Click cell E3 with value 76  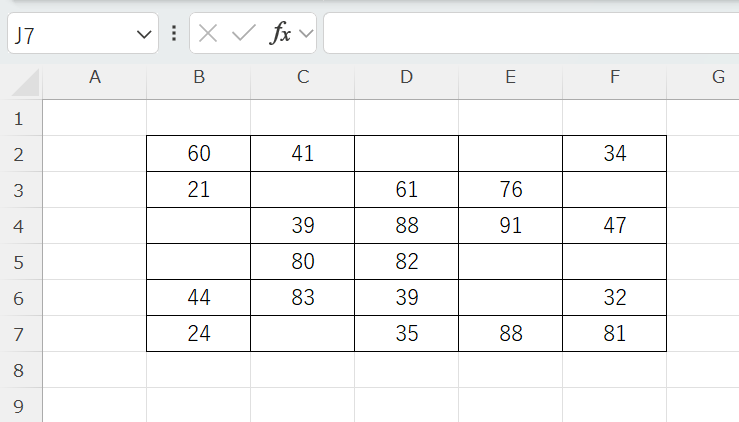[x=510, y=190]
